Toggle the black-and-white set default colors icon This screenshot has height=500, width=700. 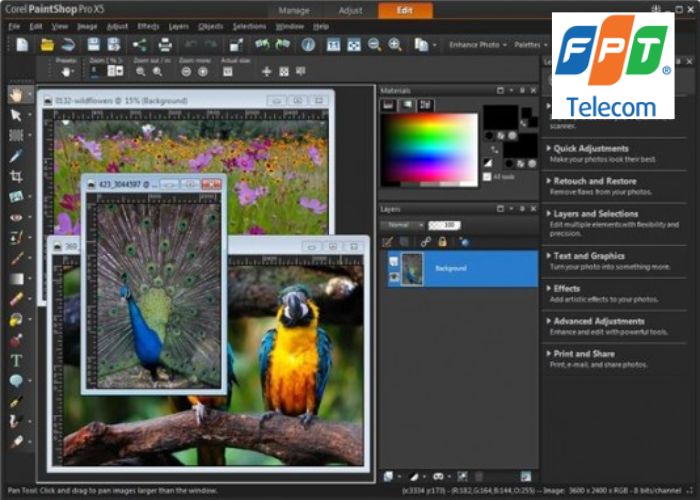click(x=488, y=163)
